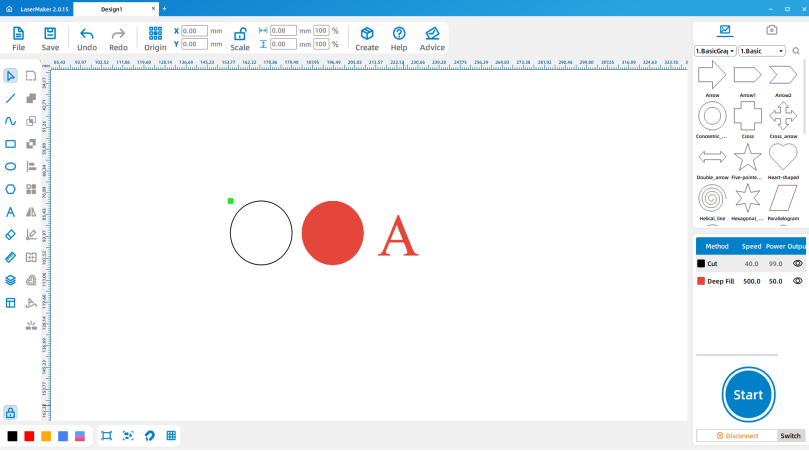Screen dimensions: 809x451
Task: Open the camera tab in right panel
Action: click(771, 30)
